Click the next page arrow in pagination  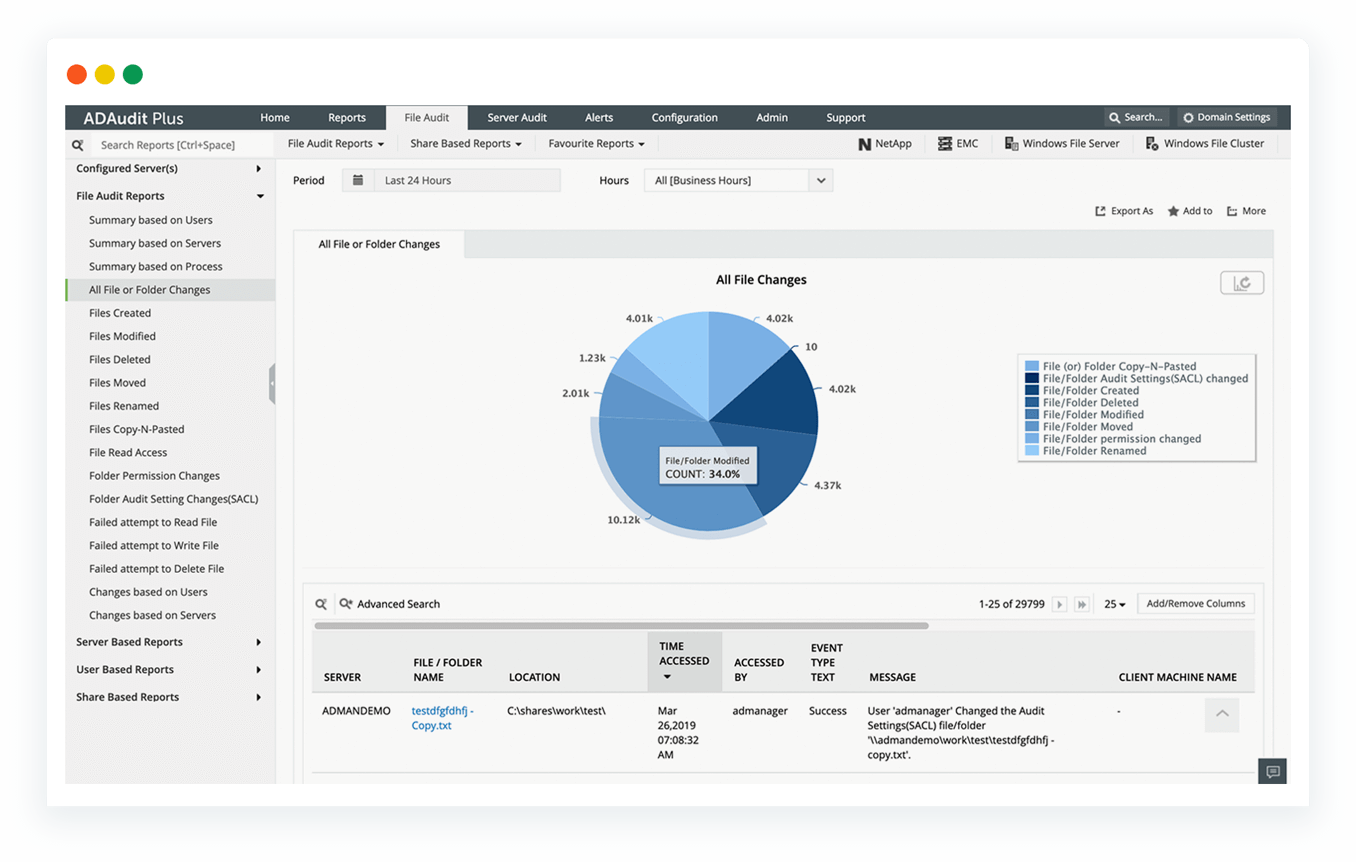1057,603
